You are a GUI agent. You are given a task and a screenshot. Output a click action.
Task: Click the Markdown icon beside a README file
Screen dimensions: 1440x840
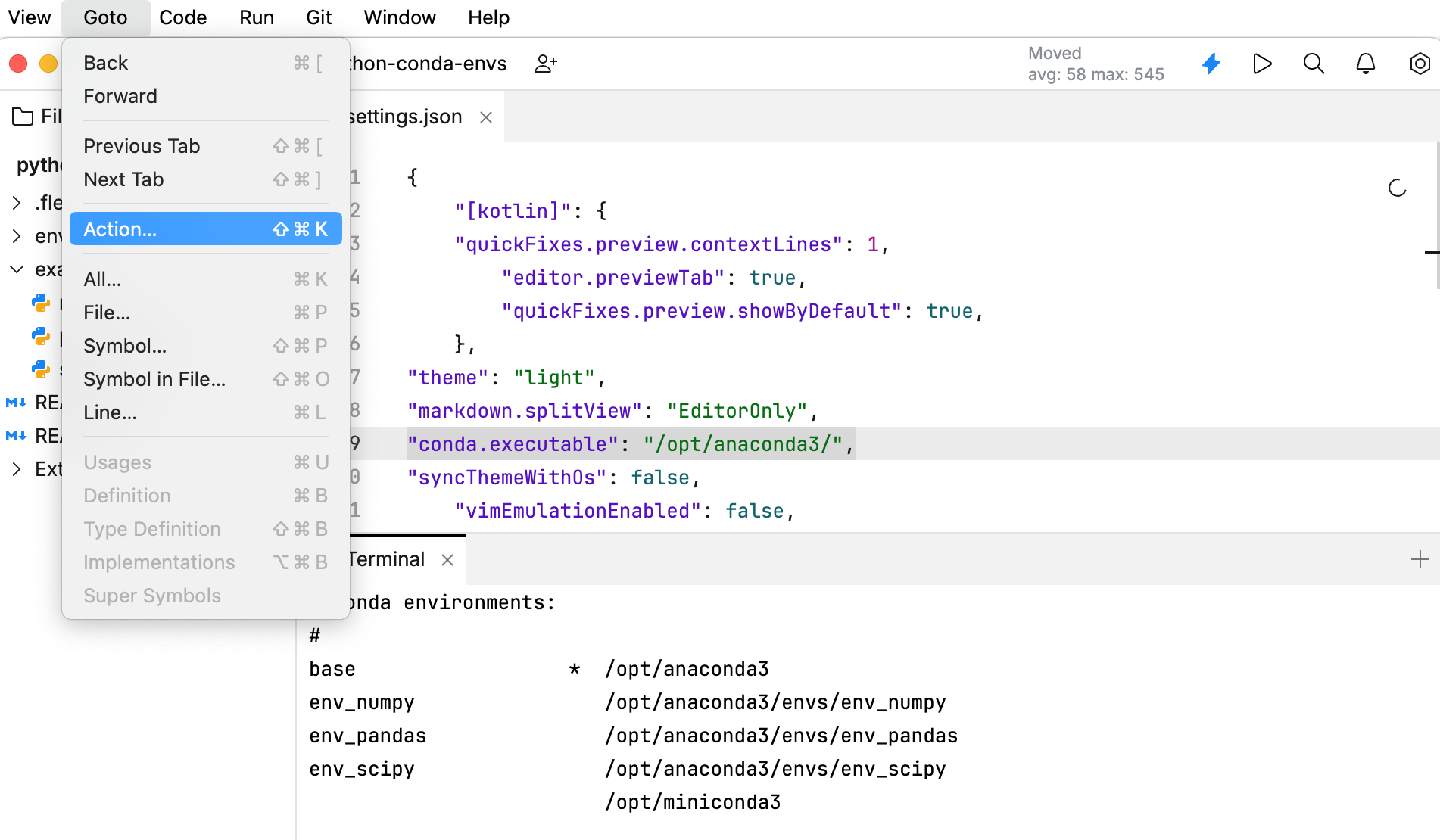[15, 402]
